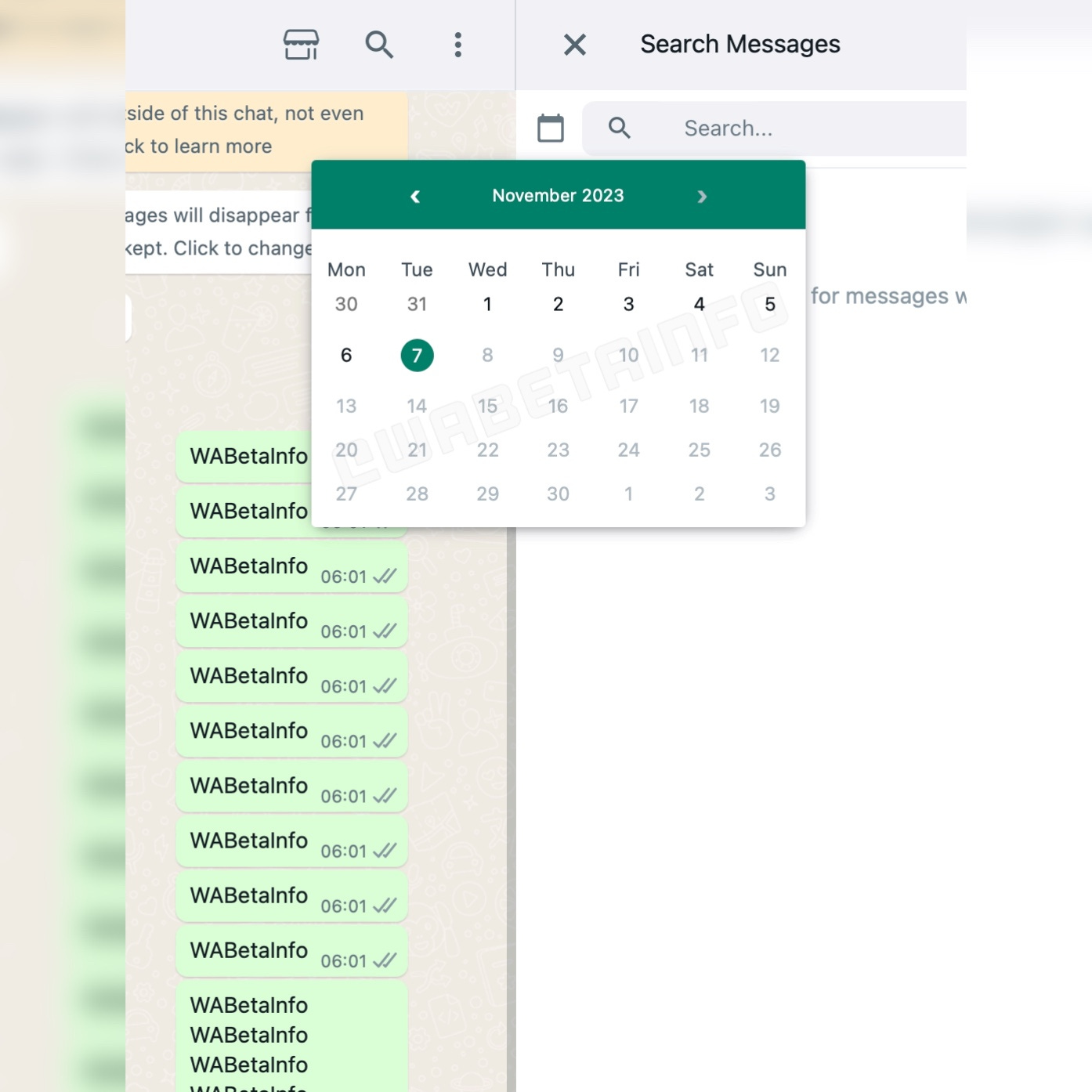Select Sunday November 5 date
The width and height of the screenshot is (1092, 1092).
point(770,304)
